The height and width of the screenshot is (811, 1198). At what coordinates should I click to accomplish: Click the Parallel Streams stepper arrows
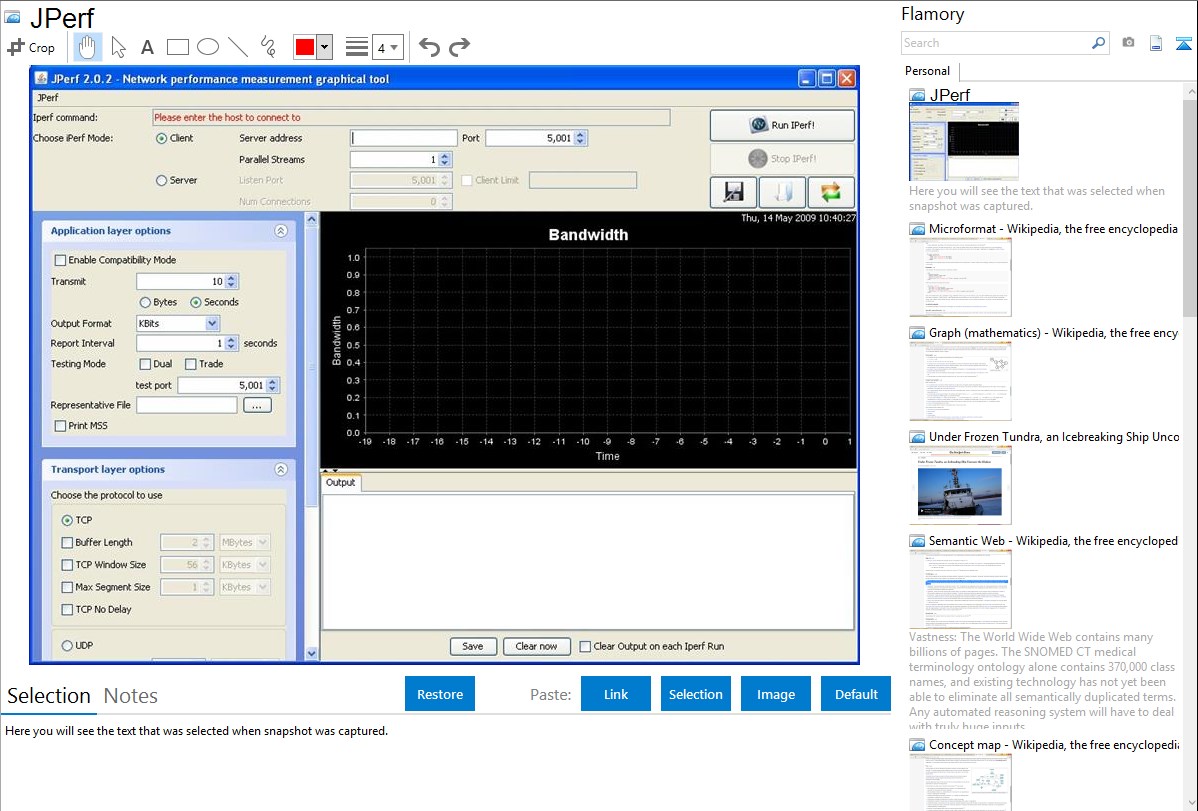(x=445, y=159)
